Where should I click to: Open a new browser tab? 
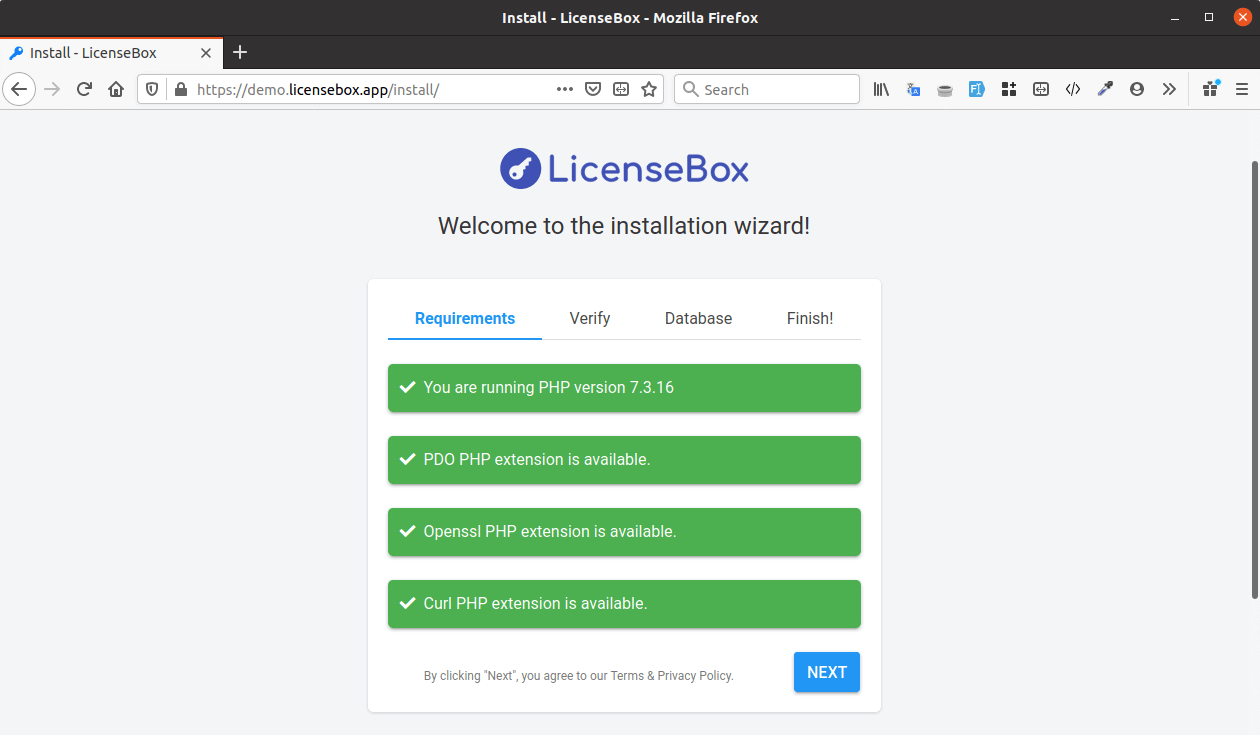click(x=240, y=53)
